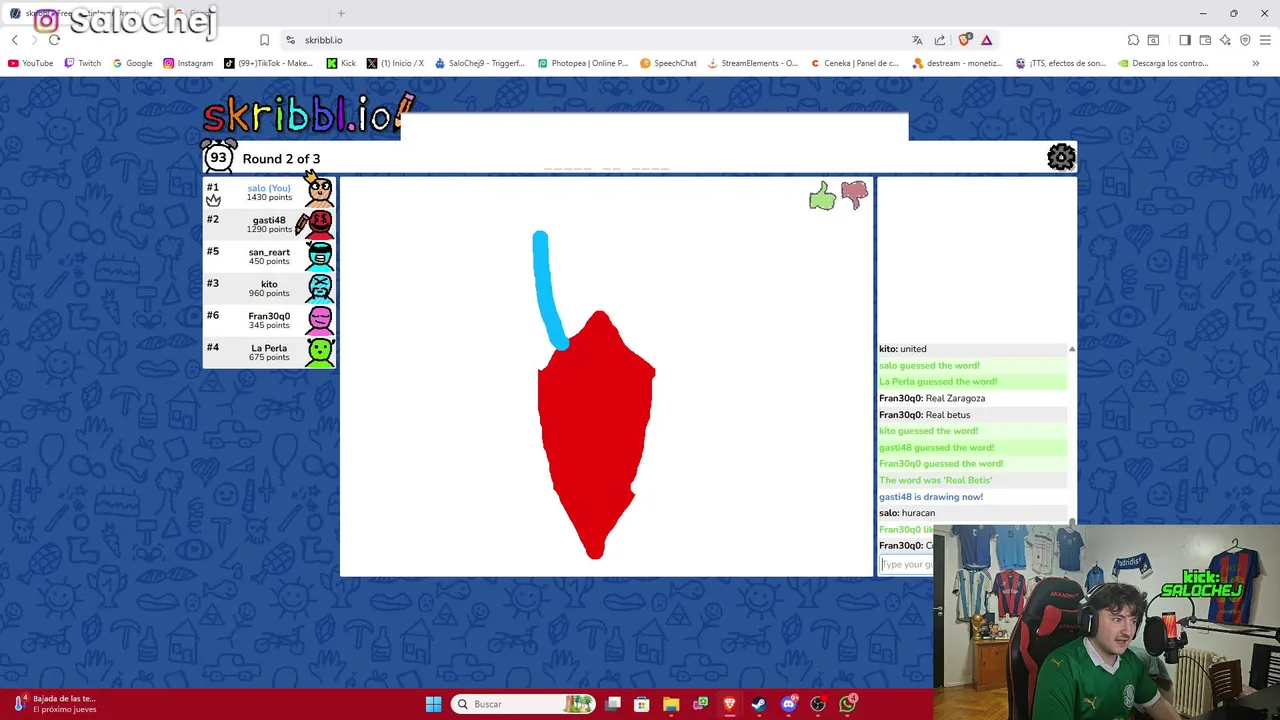Click the 'Round 2 of 3' label
1280x720 pixels.
281,159
